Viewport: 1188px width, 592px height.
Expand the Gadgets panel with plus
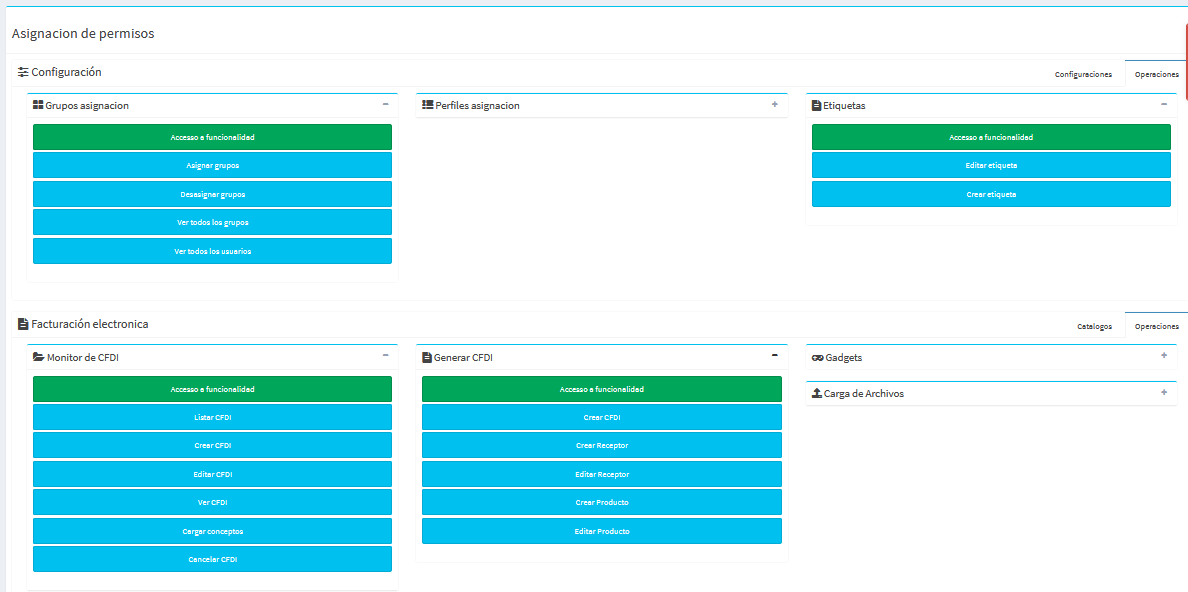pos(1163,355)
